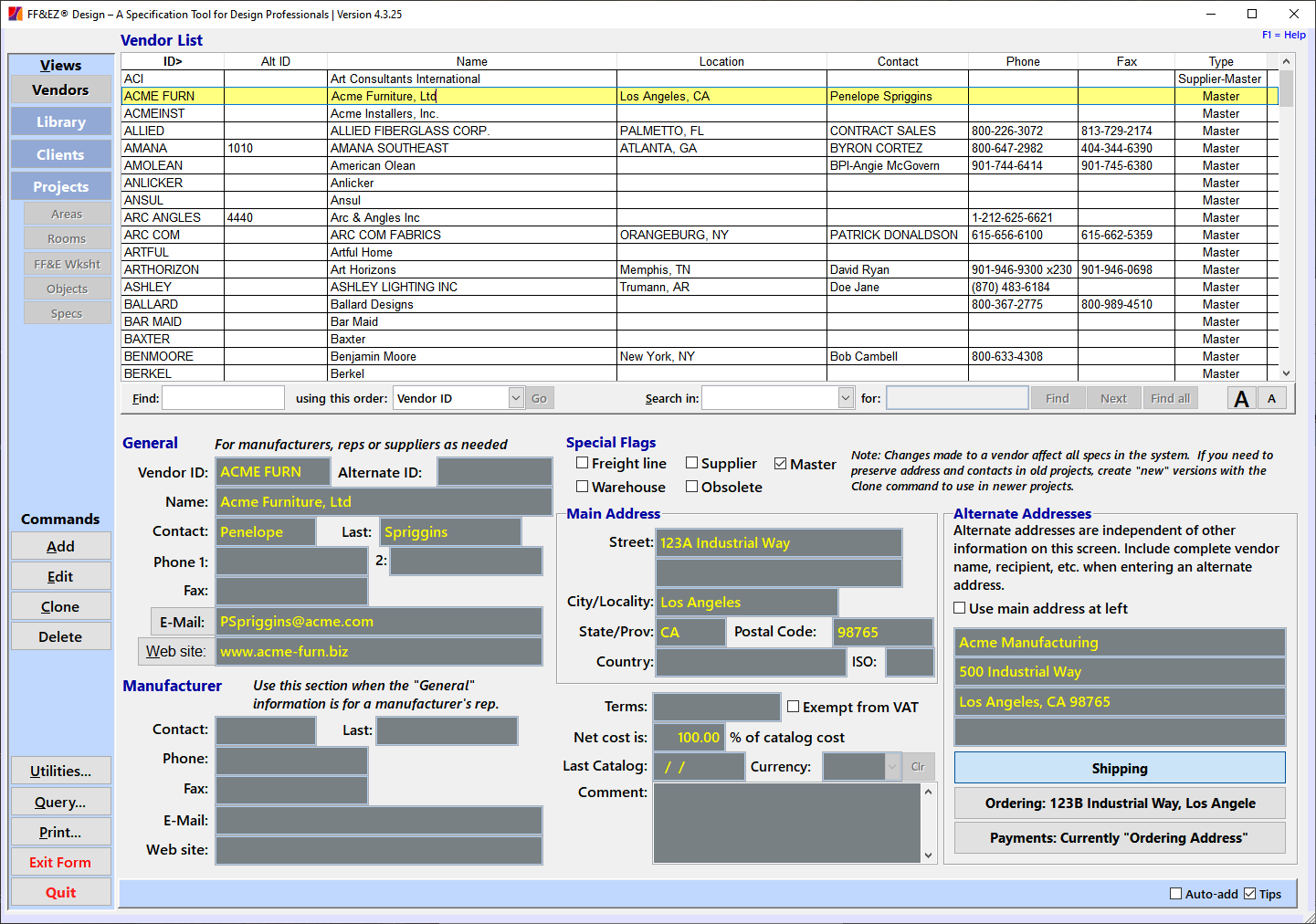1316x924 pixels.
Task: Open the Objects sub-view
Action: click(67, 289)
